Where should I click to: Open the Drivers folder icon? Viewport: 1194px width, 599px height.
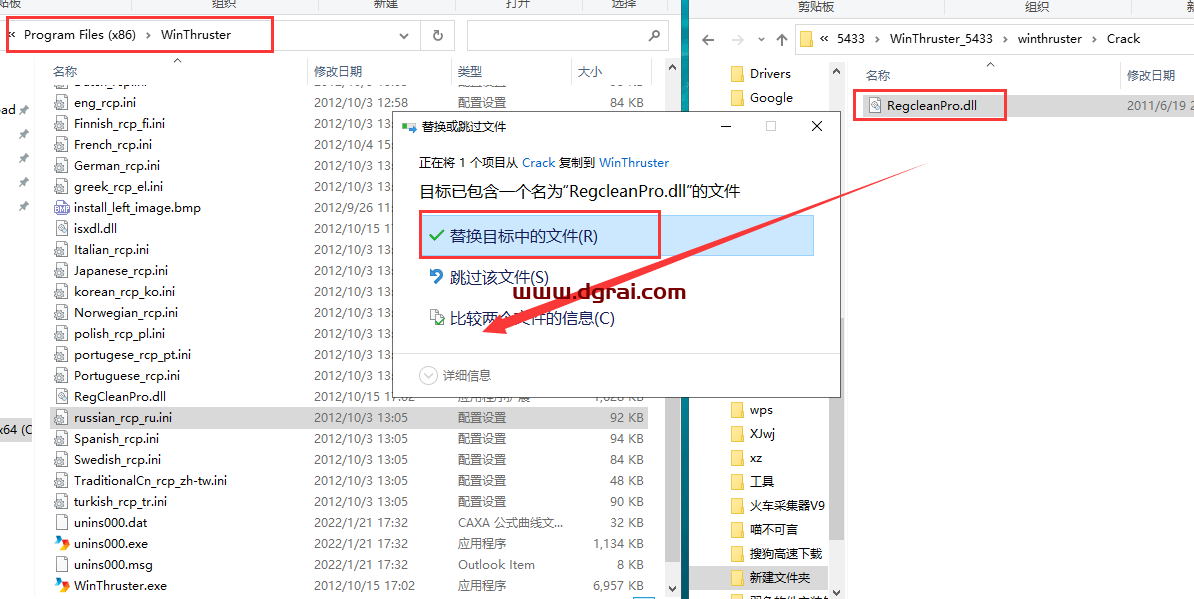pyautogui.click(x=737, y=72)
